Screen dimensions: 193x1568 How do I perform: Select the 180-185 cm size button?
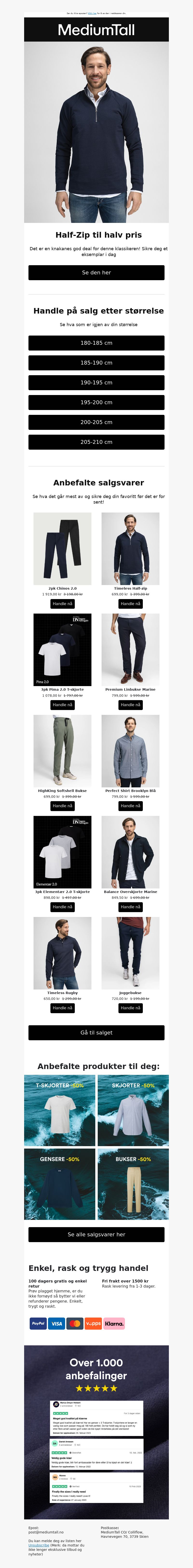click(96, 343)
